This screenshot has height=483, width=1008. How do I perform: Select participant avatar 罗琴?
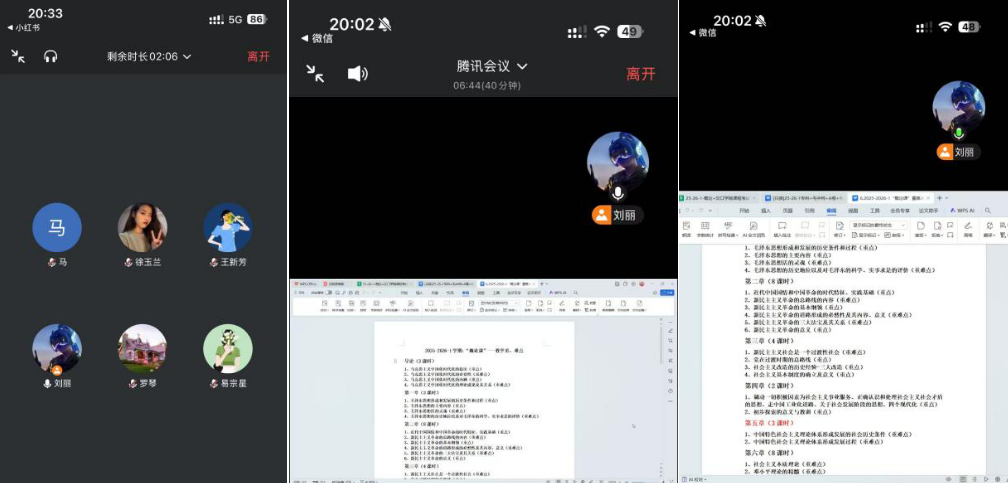click(x=143, y=349)
